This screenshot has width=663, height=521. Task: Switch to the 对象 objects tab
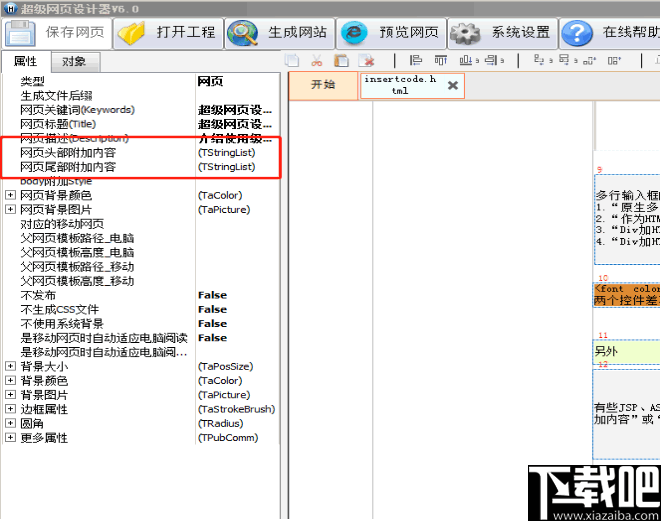74,62
